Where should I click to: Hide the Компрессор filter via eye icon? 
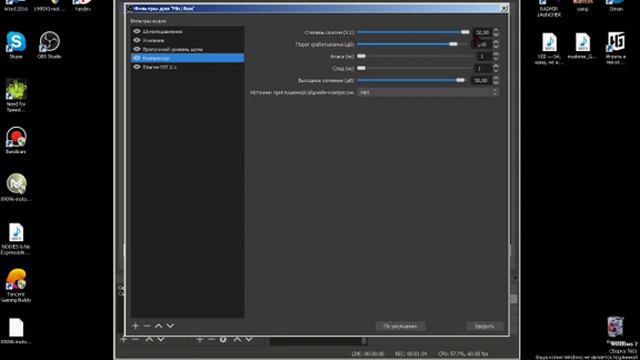[x=137, y=58]
